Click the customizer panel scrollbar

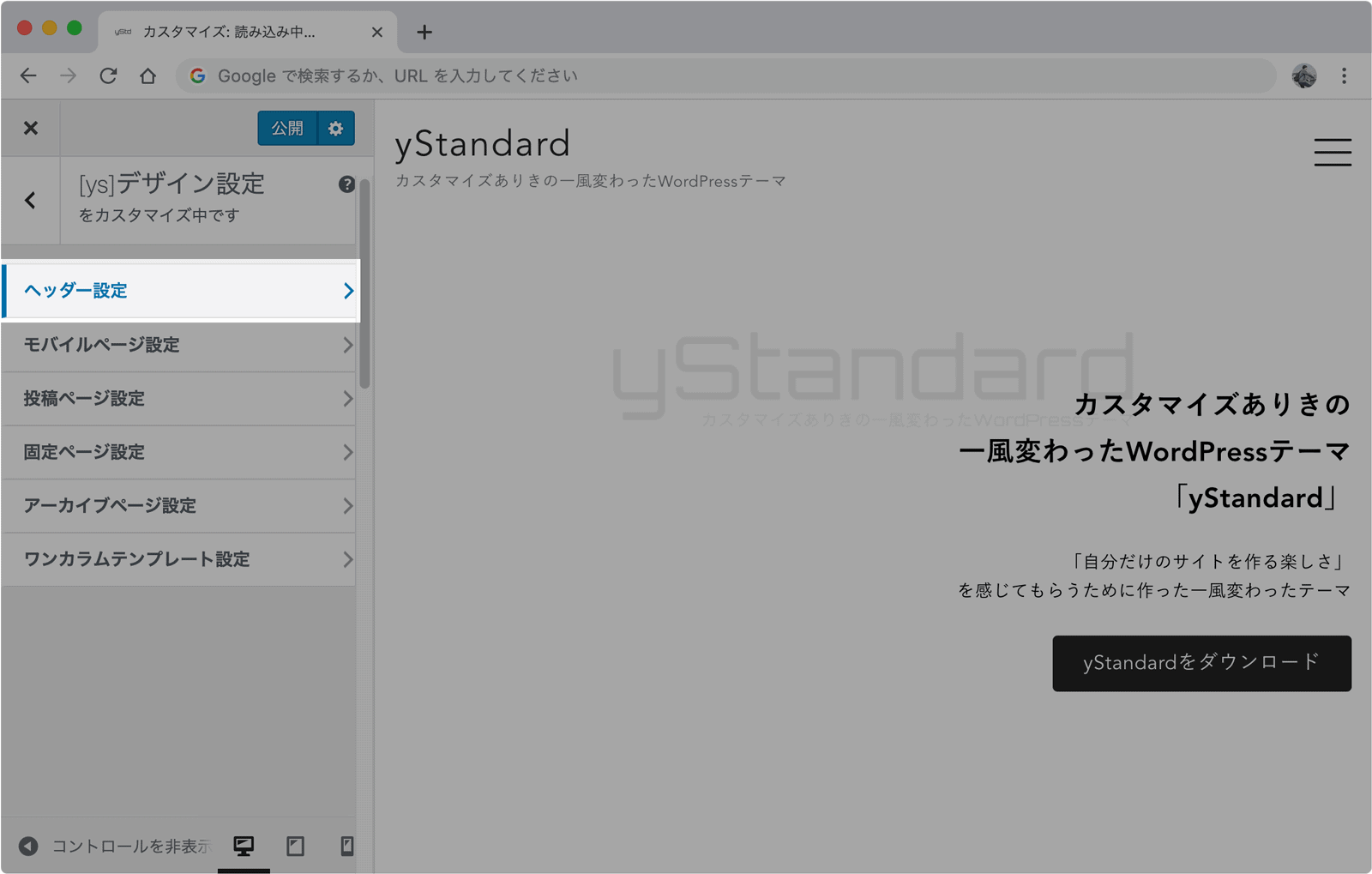(x=365, y=285)
